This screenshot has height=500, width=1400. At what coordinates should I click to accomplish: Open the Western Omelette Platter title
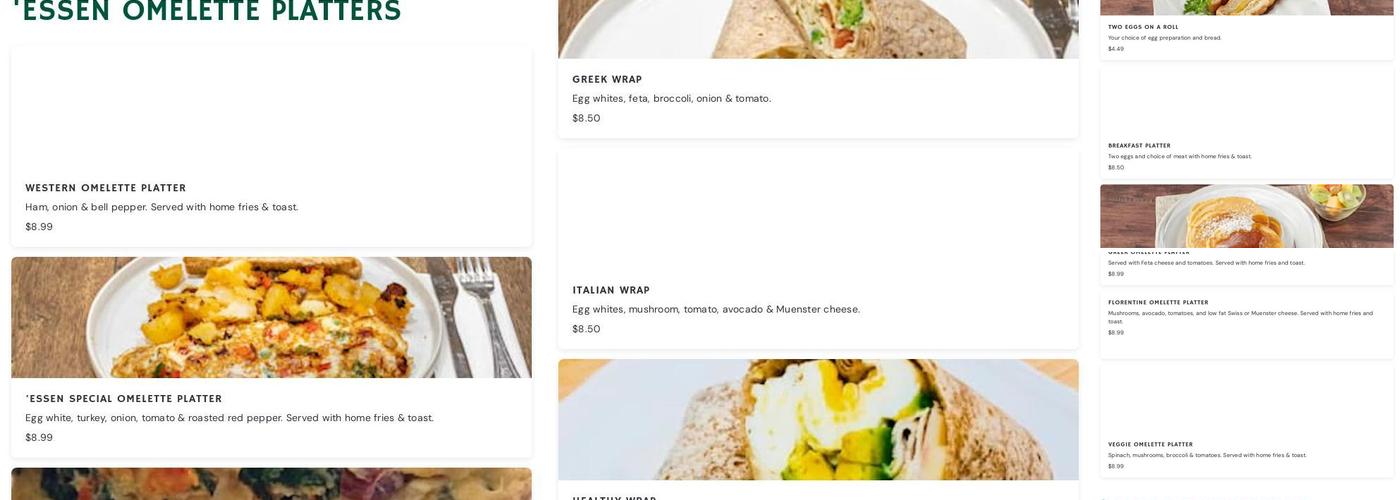point(106,188)
